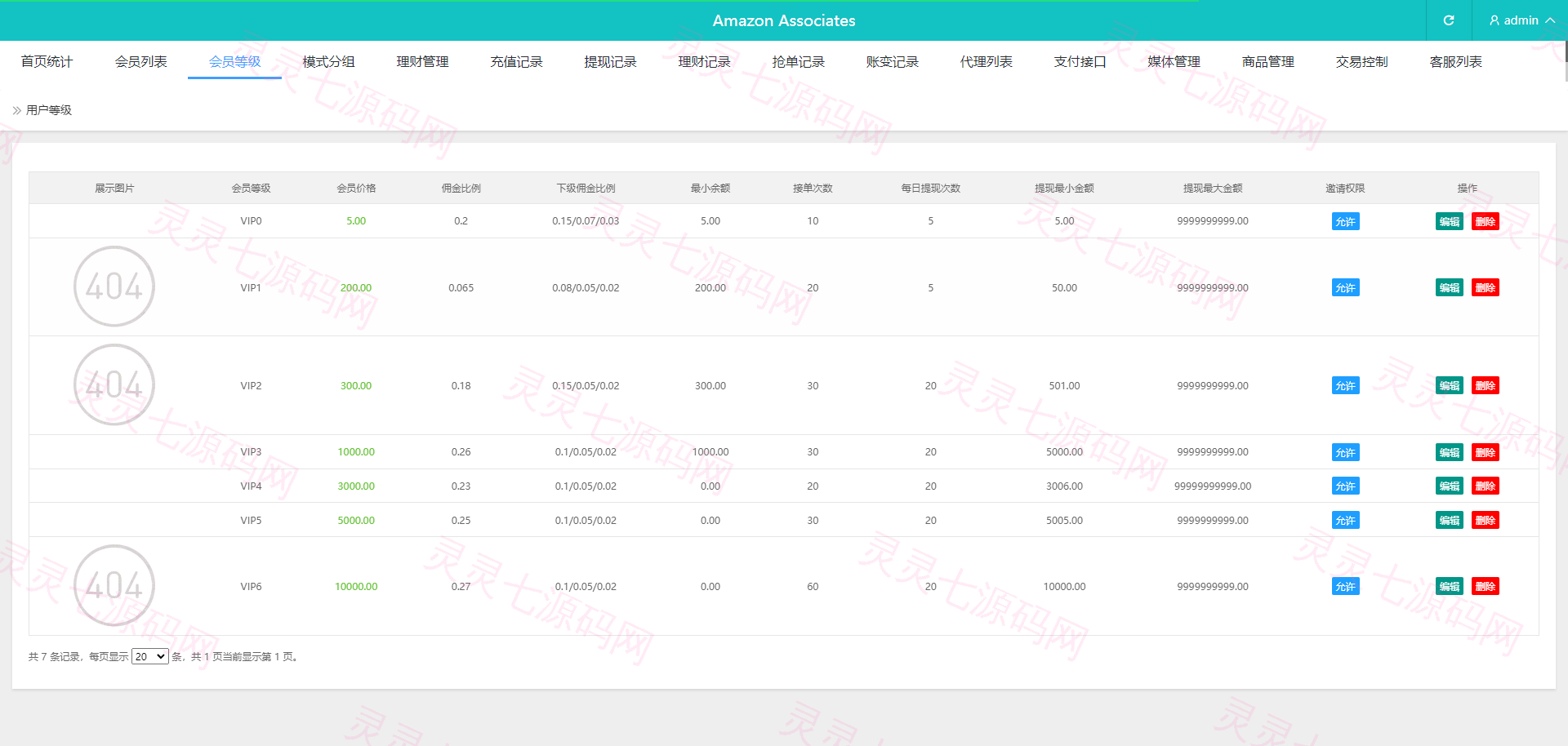Toggle 允许 invite permission for VIP6
Viewport: 1568px width, 746px height.
tap(1345, 586)
